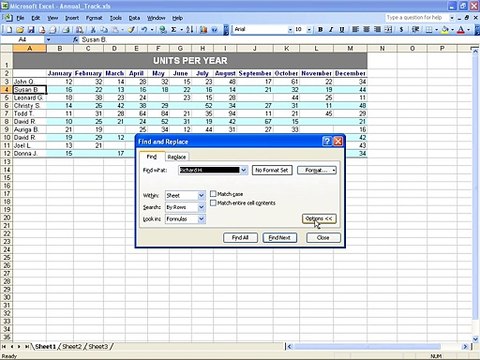Image resolution: width=480 pixels, height=360 pixels.
Task: Switch to the Sheet3 worksheet tab
Action: (98, 347)
